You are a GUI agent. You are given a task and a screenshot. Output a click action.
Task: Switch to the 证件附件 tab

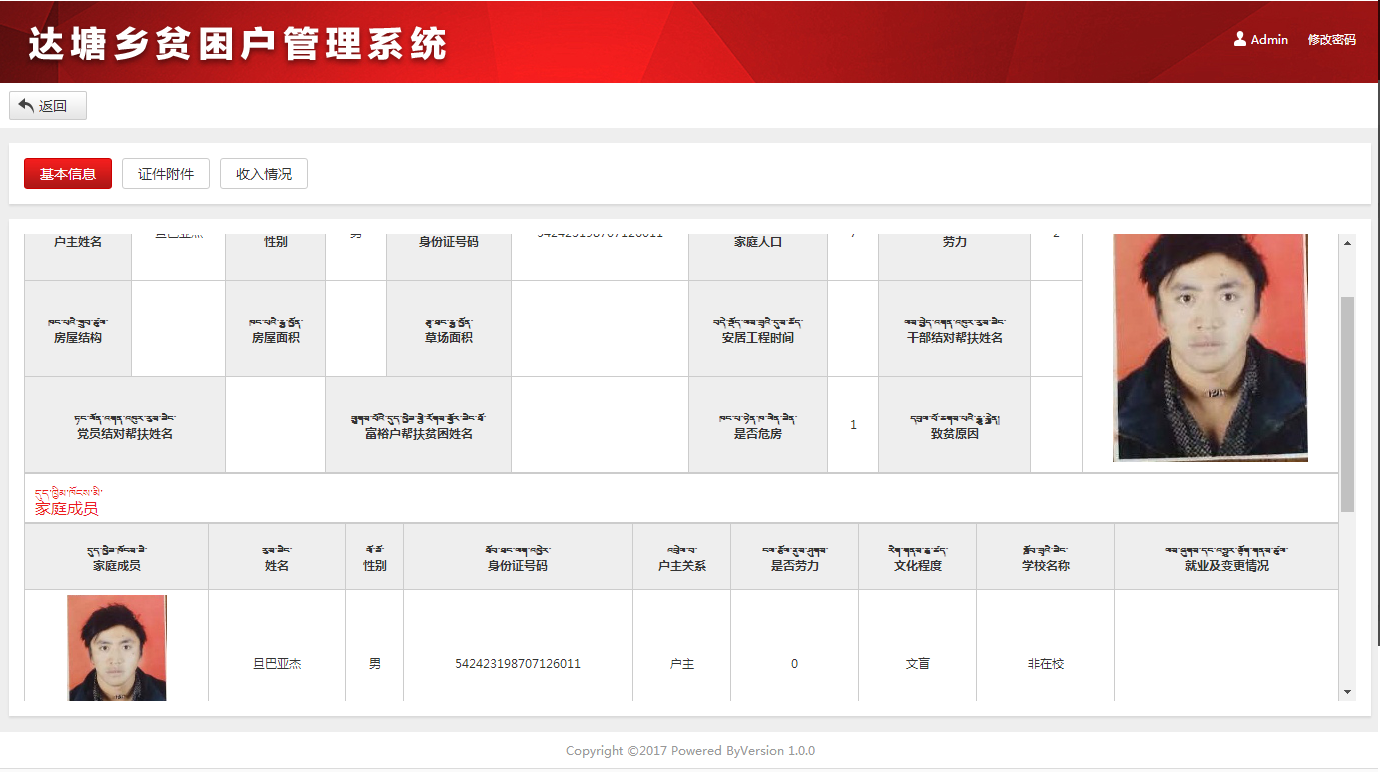click(x=166, y=174)
